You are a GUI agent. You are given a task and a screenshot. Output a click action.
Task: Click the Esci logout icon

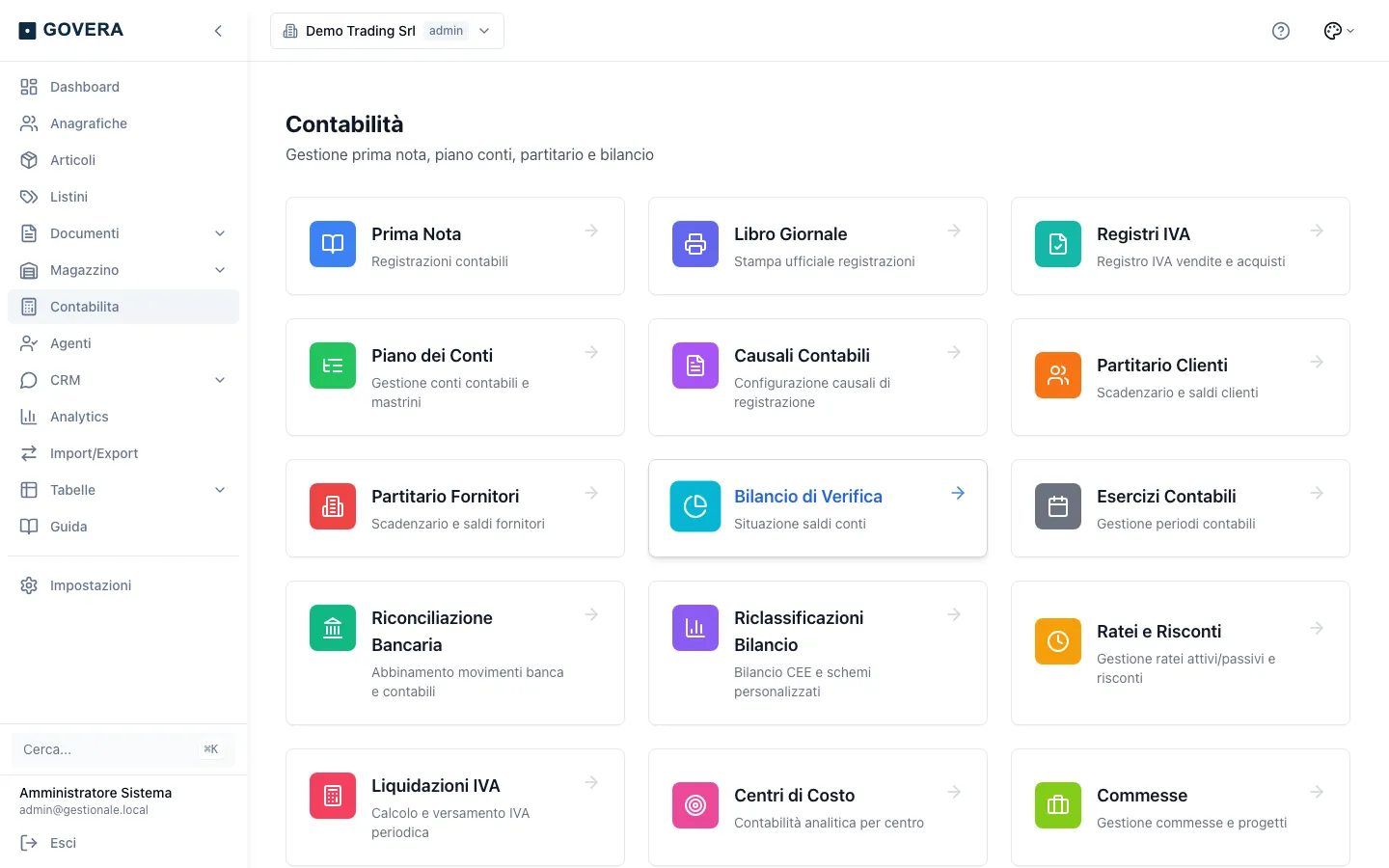point(29,843)
